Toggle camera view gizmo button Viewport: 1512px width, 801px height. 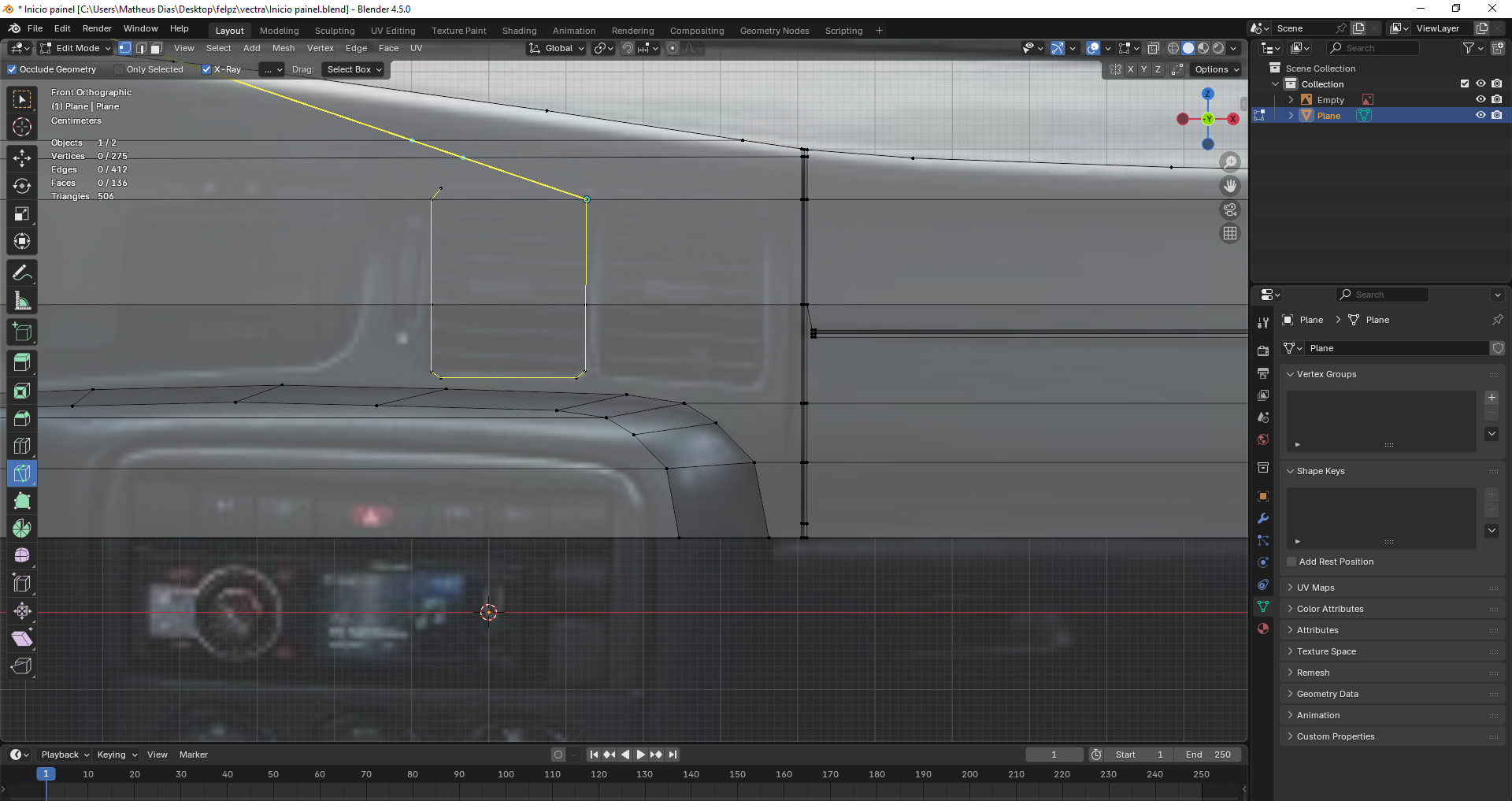[1230, 210]
